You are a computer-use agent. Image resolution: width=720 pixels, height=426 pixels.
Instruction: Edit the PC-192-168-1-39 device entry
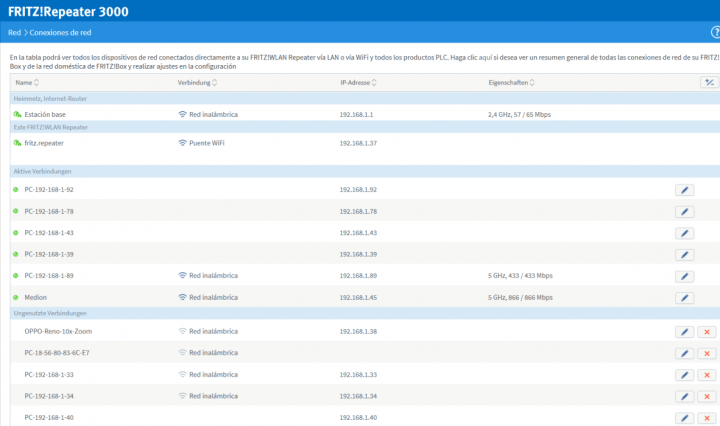tap(684, 255)
